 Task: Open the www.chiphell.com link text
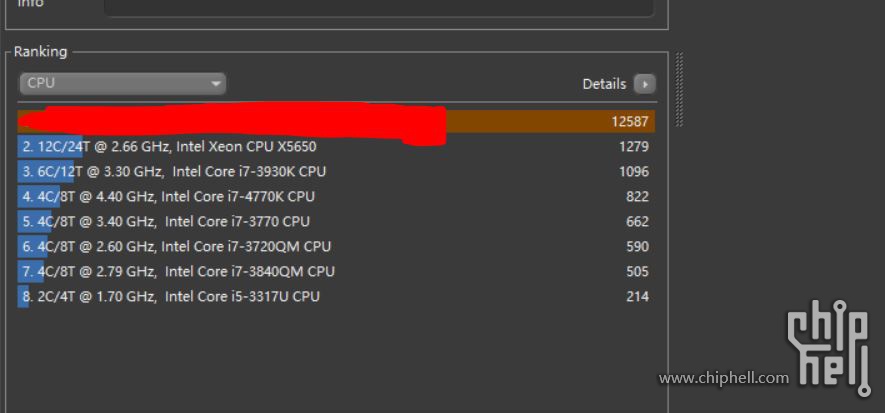coord(723,378)
